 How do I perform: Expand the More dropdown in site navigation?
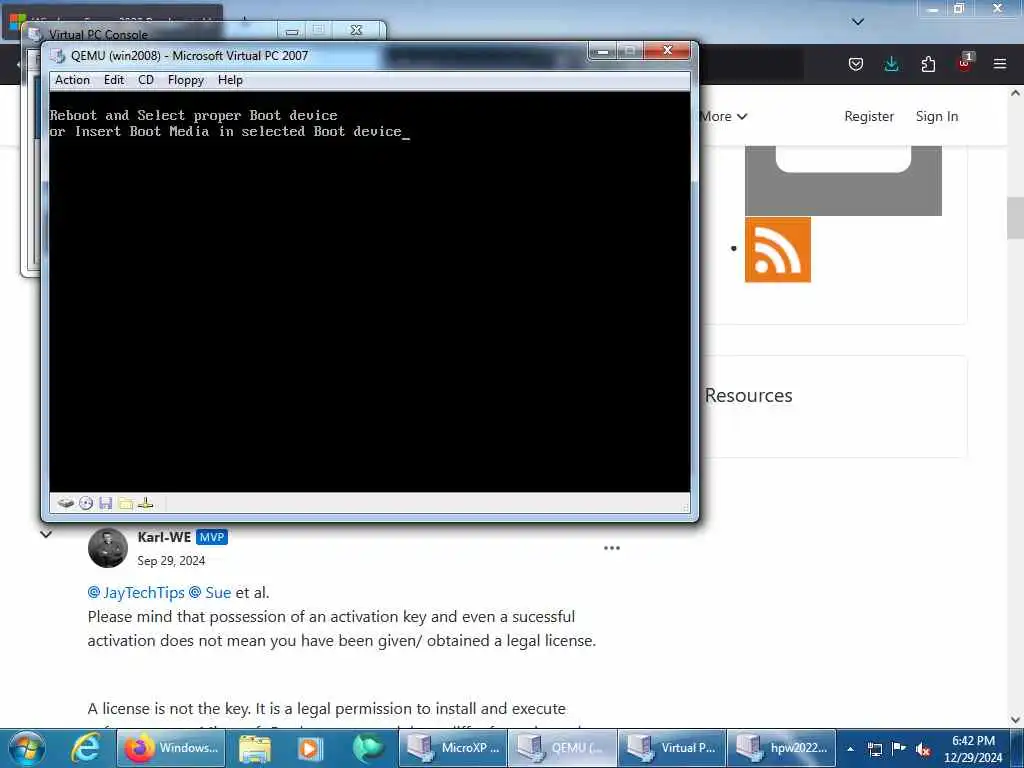(724, 116)
